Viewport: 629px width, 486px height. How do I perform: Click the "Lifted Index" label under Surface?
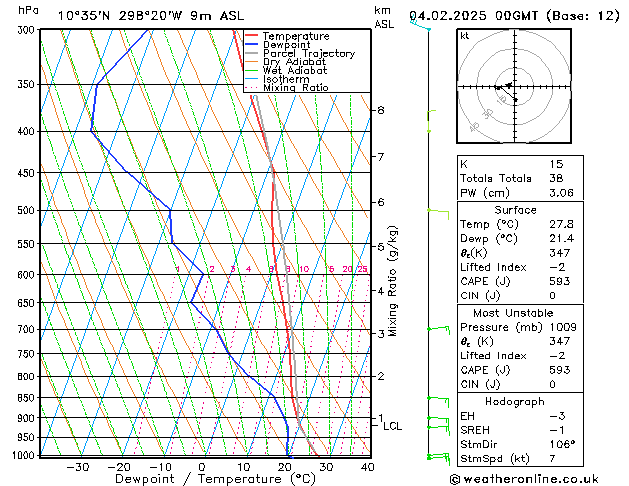(493, 267)
